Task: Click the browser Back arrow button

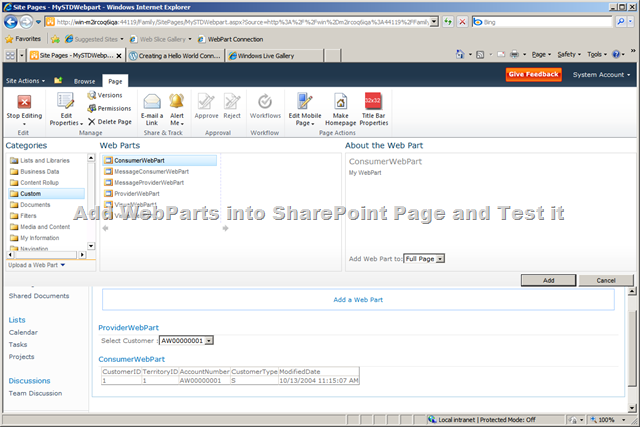Action: 11,22
